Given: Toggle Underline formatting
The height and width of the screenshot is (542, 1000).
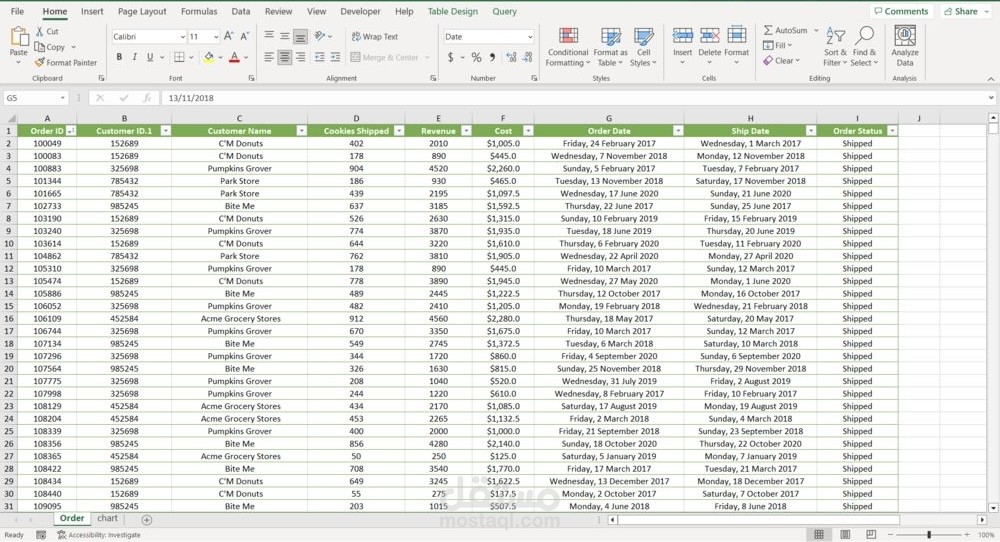Looking at the screenshot, I should click(150, 57).
